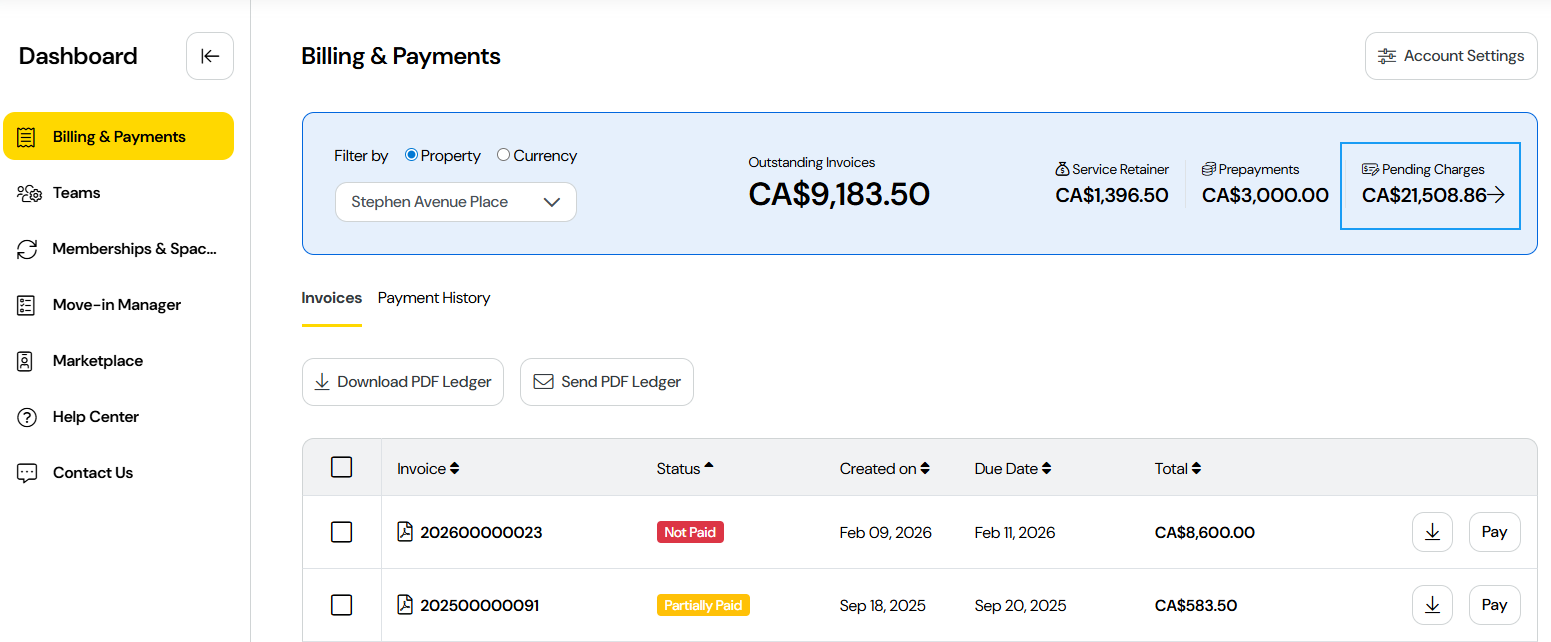Click the Billing & Payments invoice icon

(27, 137)
